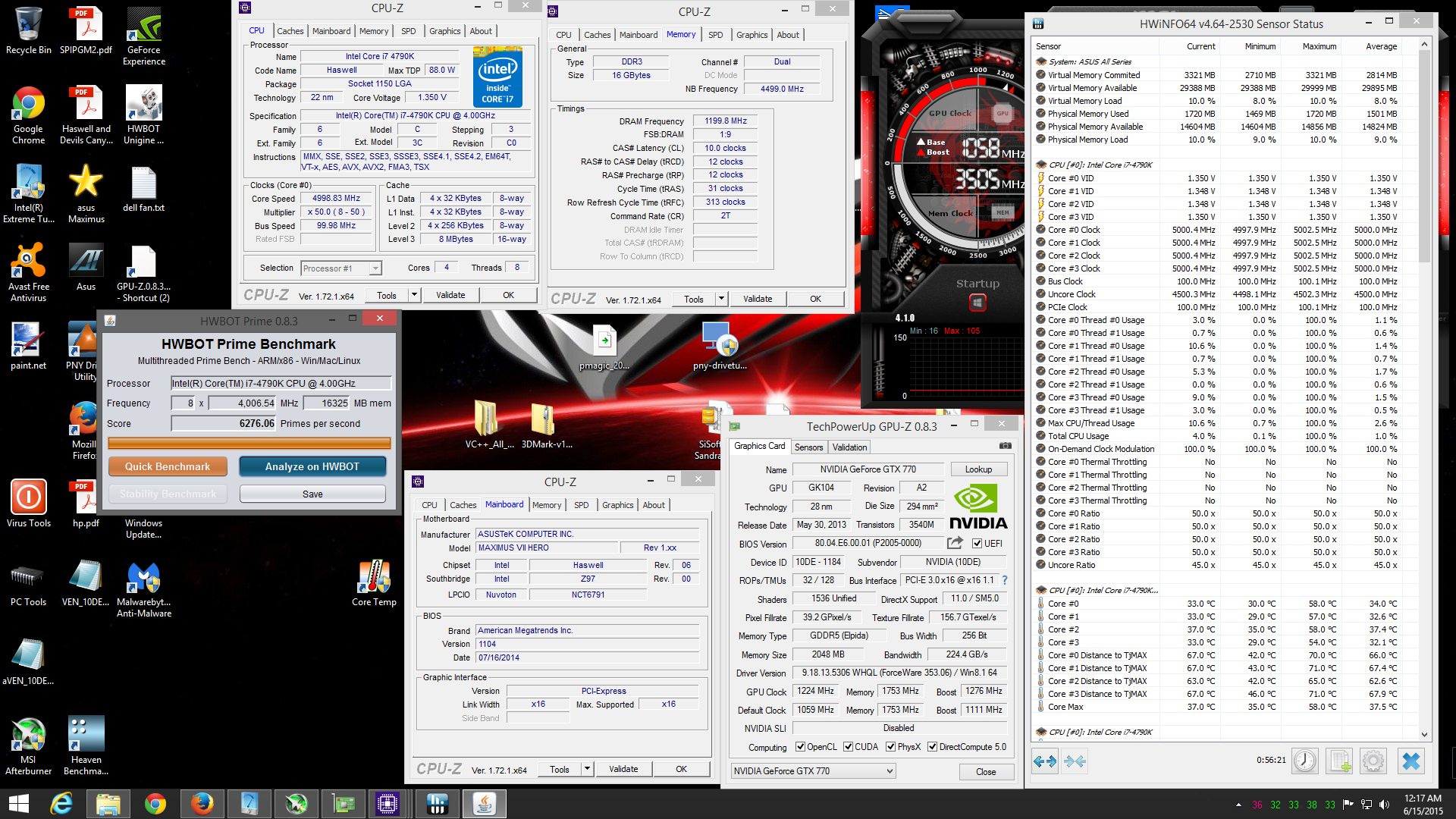Click OK in the Mainboard CPU-Z window

pyautogui.click(x=681, y=769)
